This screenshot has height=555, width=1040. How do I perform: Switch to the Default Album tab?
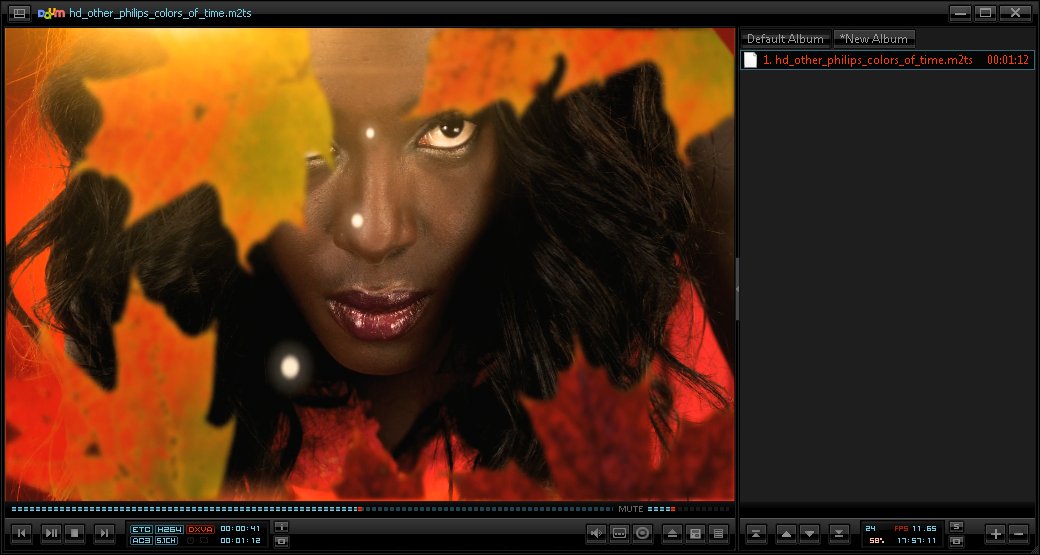(785, 39)
